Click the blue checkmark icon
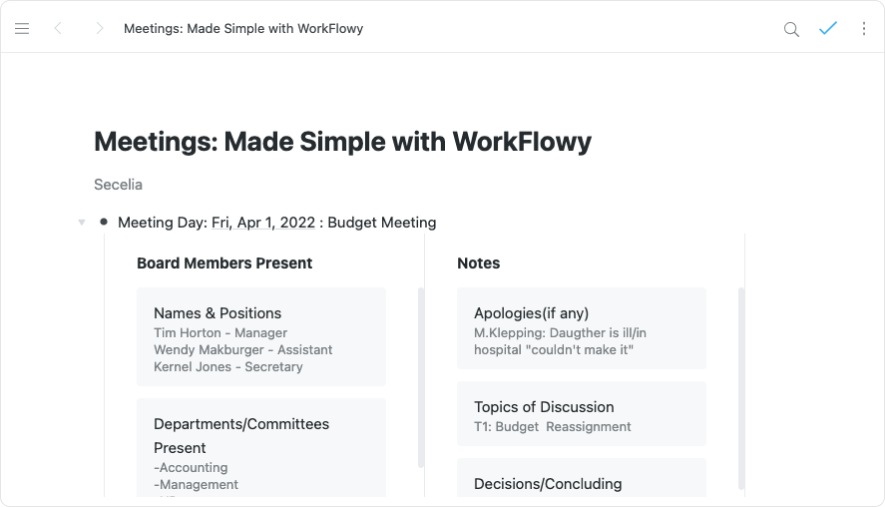This screenshot has height=507, width=885. pyautogui.click(x=827, y=29)
